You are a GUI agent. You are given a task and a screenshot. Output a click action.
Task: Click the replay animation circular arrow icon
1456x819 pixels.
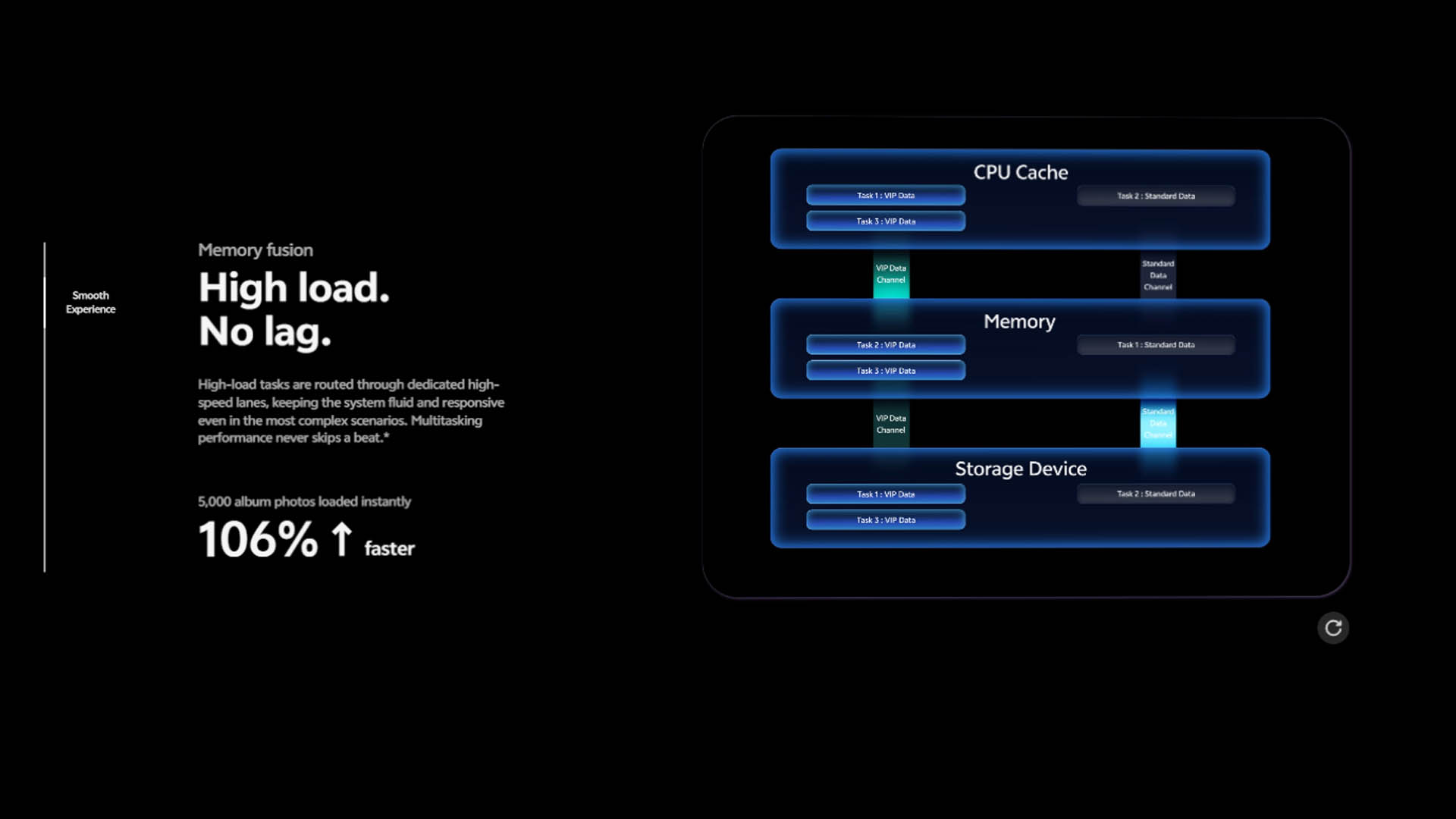[x=1332, y=628]
